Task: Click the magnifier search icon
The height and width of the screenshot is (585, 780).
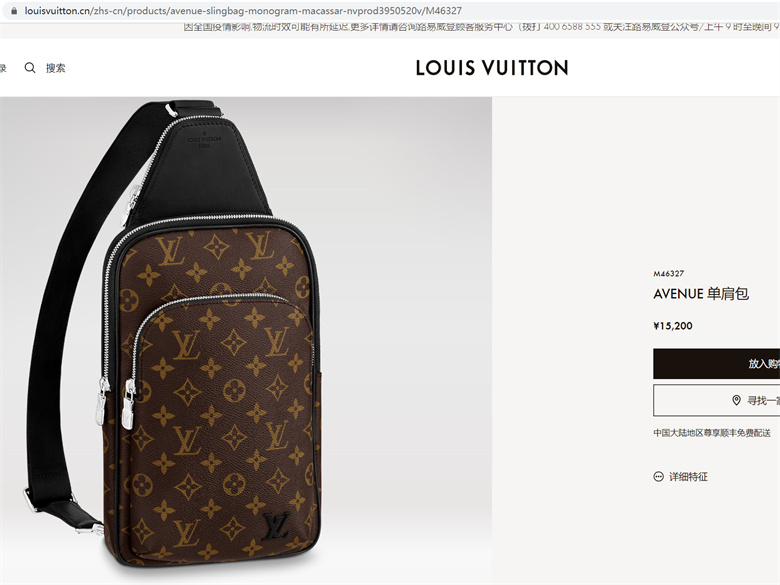Action: 30,68
